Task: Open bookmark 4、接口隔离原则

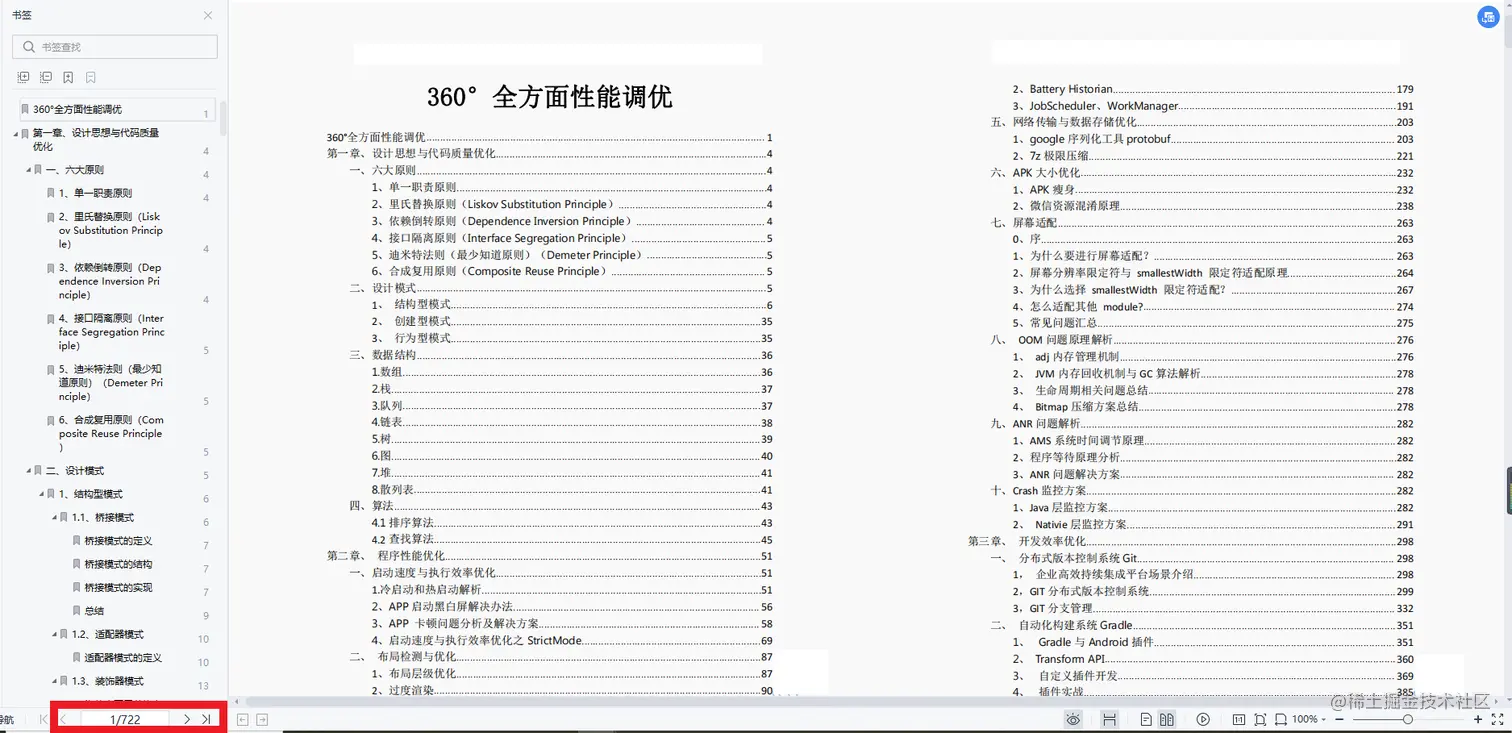Action: click(111, 332)
